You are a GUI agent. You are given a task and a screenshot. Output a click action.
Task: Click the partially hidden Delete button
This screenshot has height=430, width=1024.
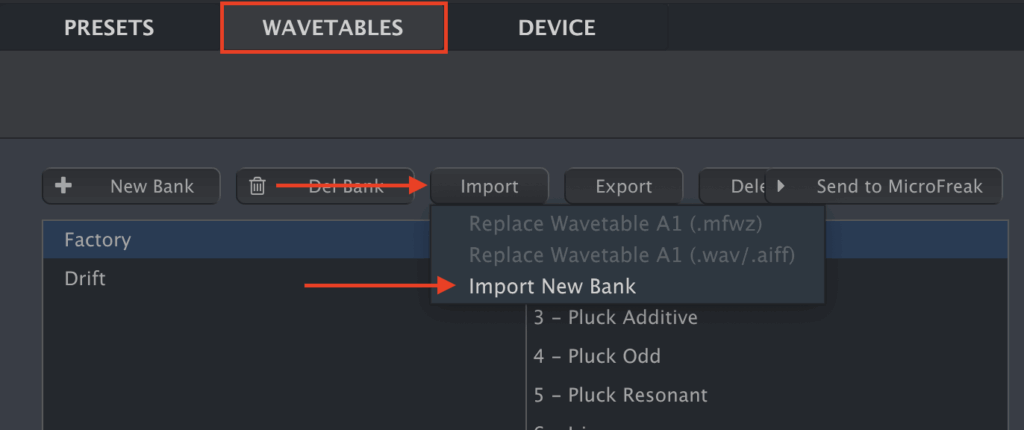(732, 186)
